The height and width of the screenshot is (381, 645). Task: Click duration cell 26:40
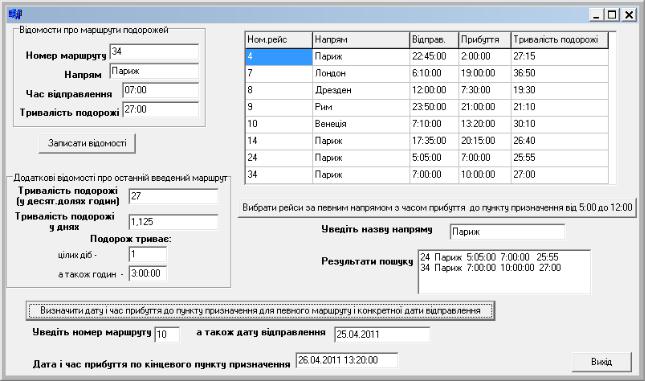559,141
